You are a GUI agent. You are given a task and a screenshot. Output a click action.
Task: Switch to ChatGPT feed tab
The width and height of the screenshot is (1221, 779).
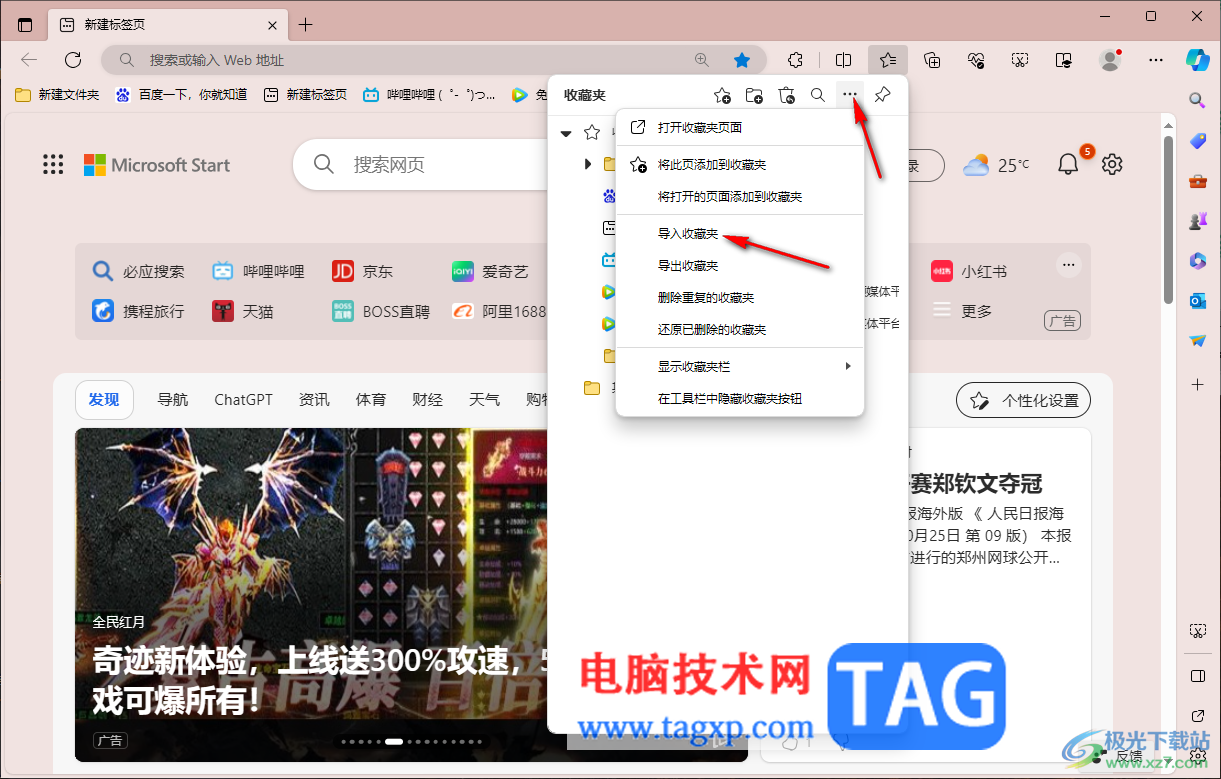coord(243,400)
